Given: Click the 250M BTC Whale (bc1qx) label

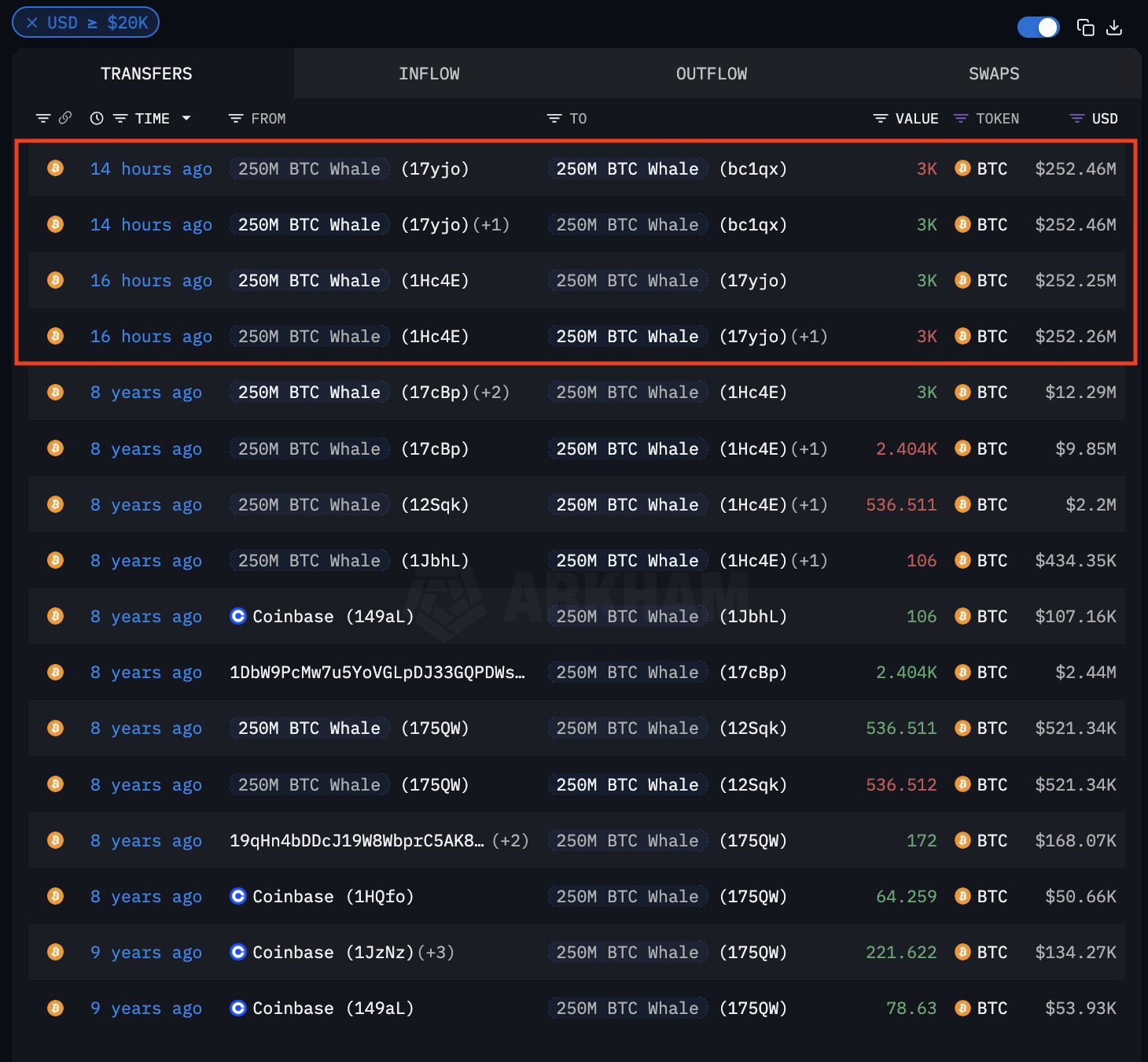Looking at the screenshot, I should [627, 168].
